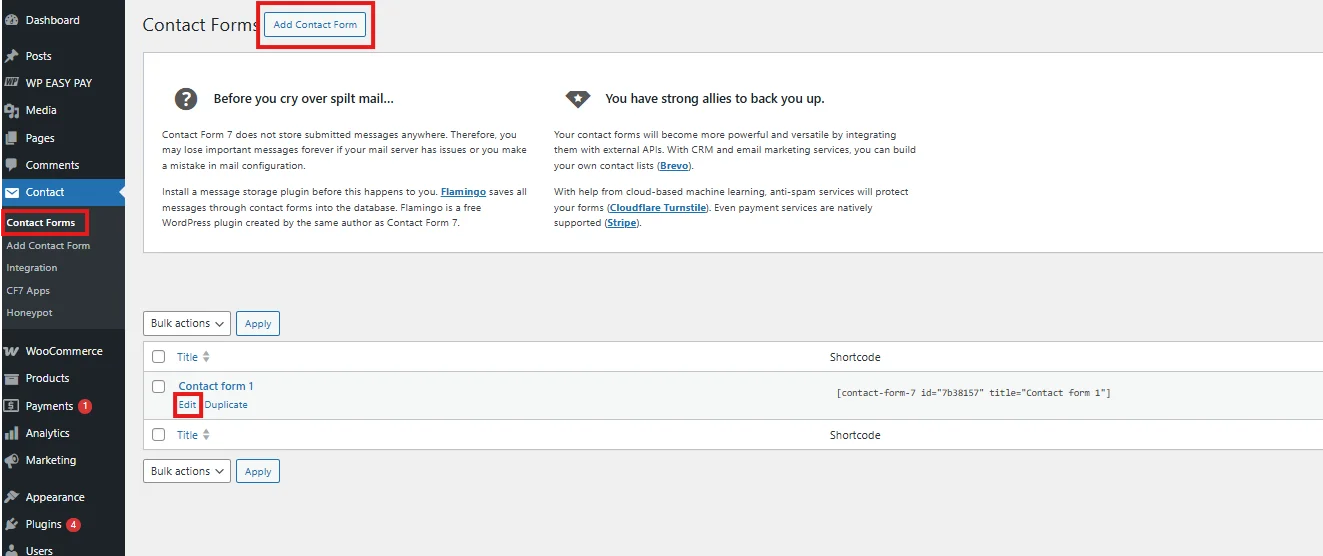Viewport: 1323px width, 556px height.
Task: Click Add Contact Form button at top
Action: (x=315, y=25)
